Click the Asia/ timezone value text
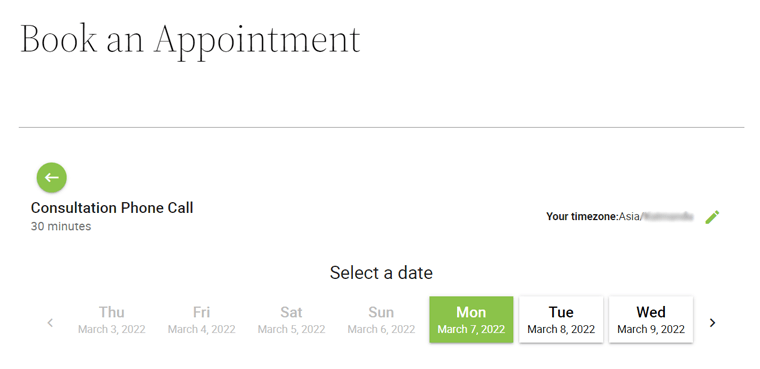The height and width of the screenshot is (369, 760). (631, 217)
